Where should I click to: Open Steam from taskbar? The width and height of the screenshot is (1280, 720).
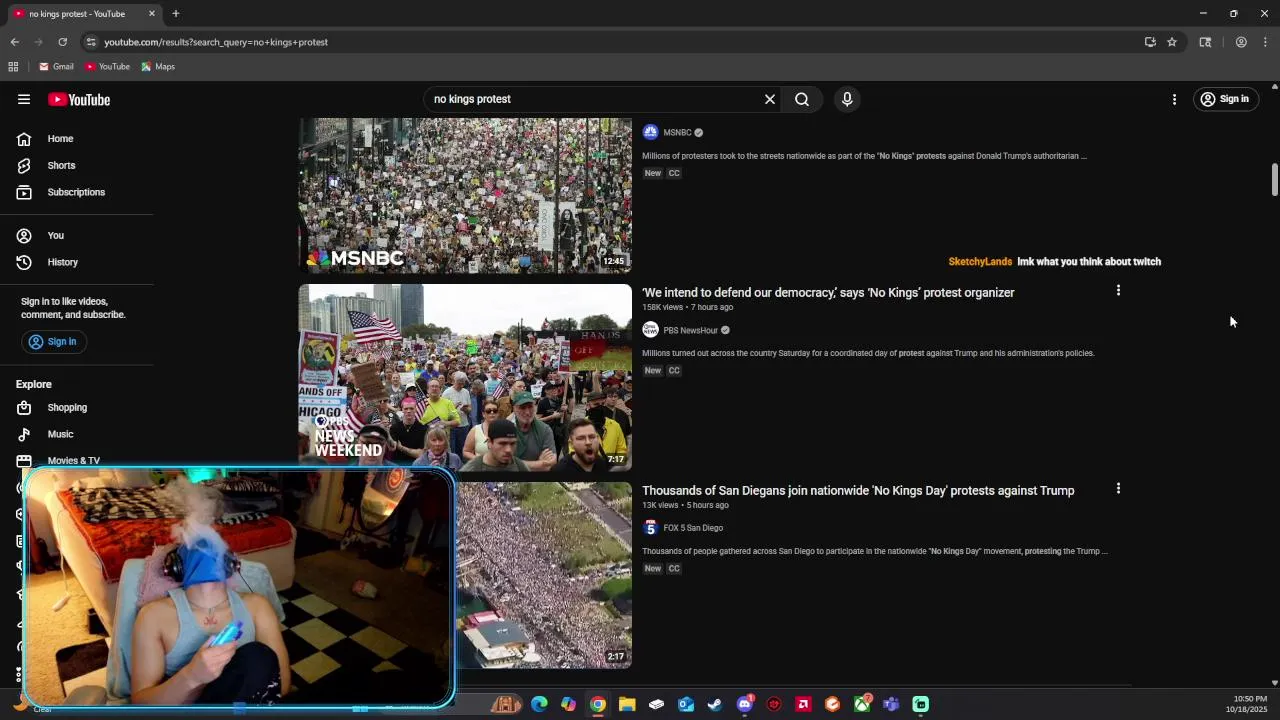tap(715, 704)
